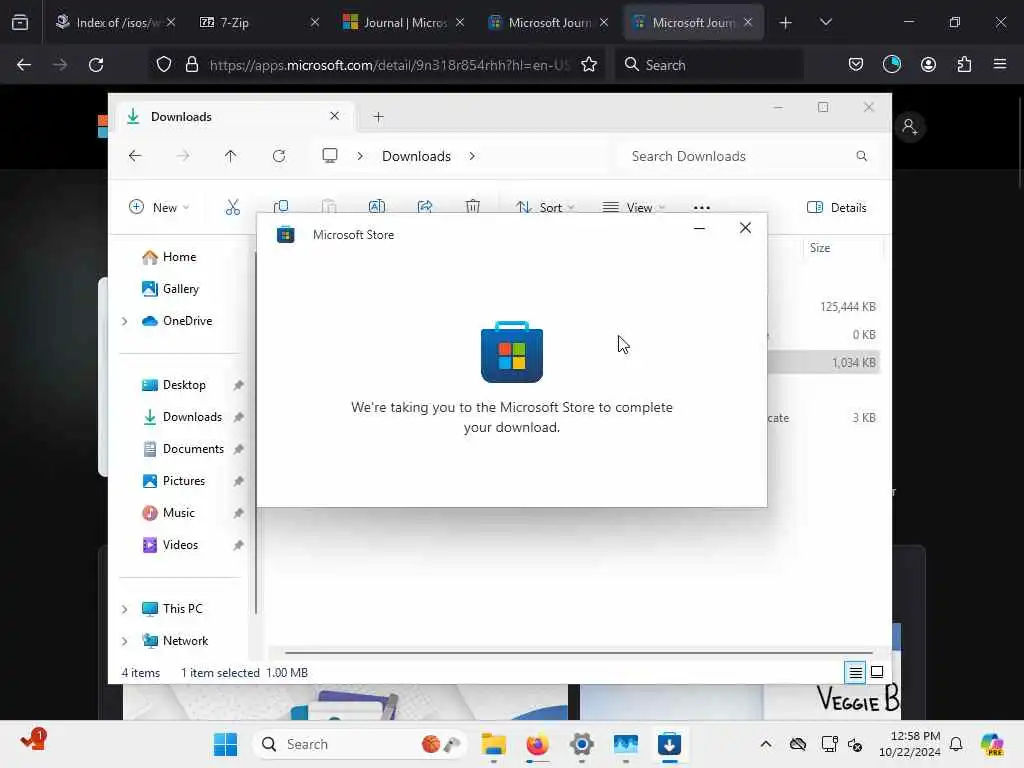Reload the Firefox page
This screenshot has width=1024, height=768.
click(x=96, y=65)
